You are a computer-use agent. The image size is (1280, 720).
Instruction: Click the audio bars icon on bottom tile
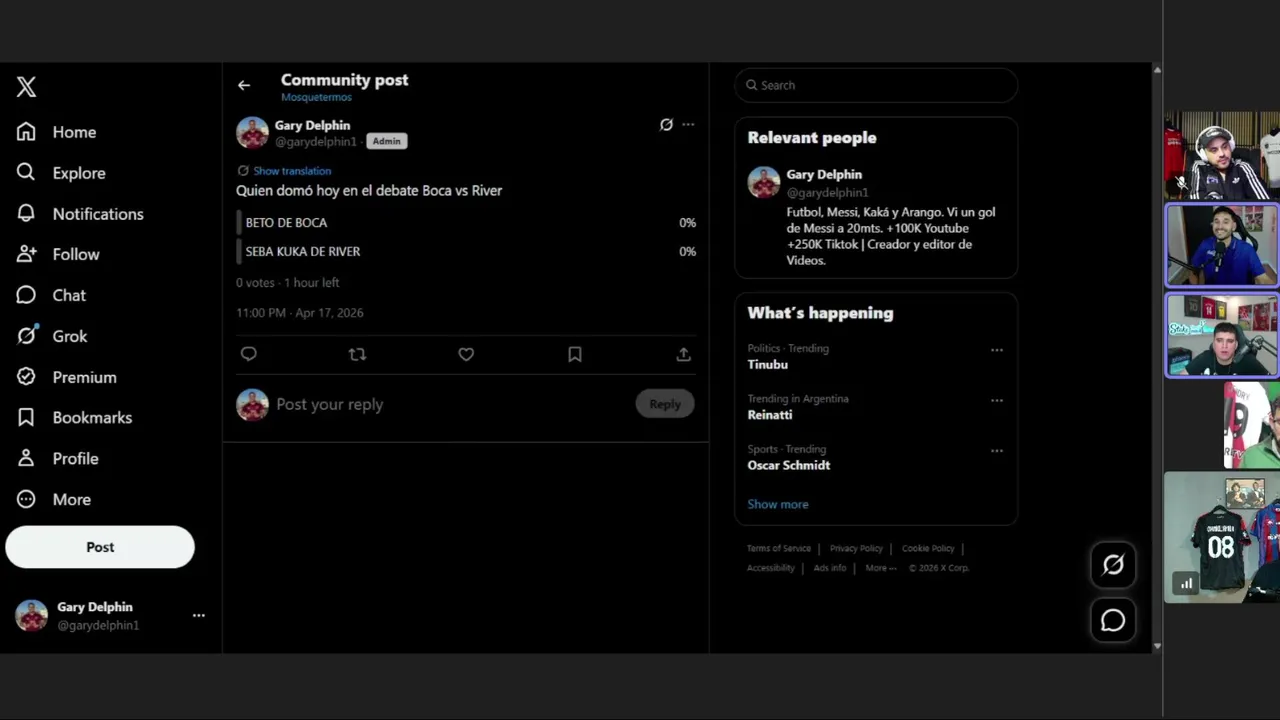(x=1186, y=584)
